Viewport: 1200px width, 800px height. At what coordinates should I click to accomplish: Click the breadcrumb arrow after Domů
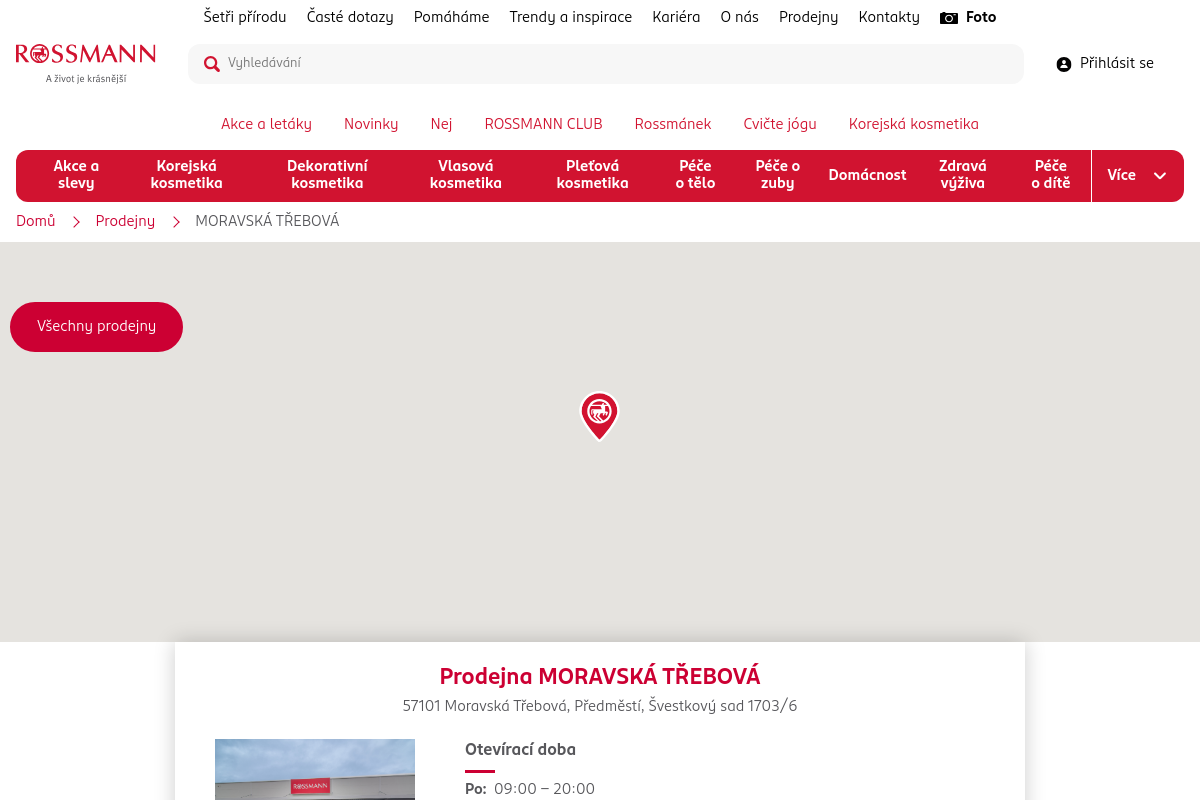pos(76,222)
